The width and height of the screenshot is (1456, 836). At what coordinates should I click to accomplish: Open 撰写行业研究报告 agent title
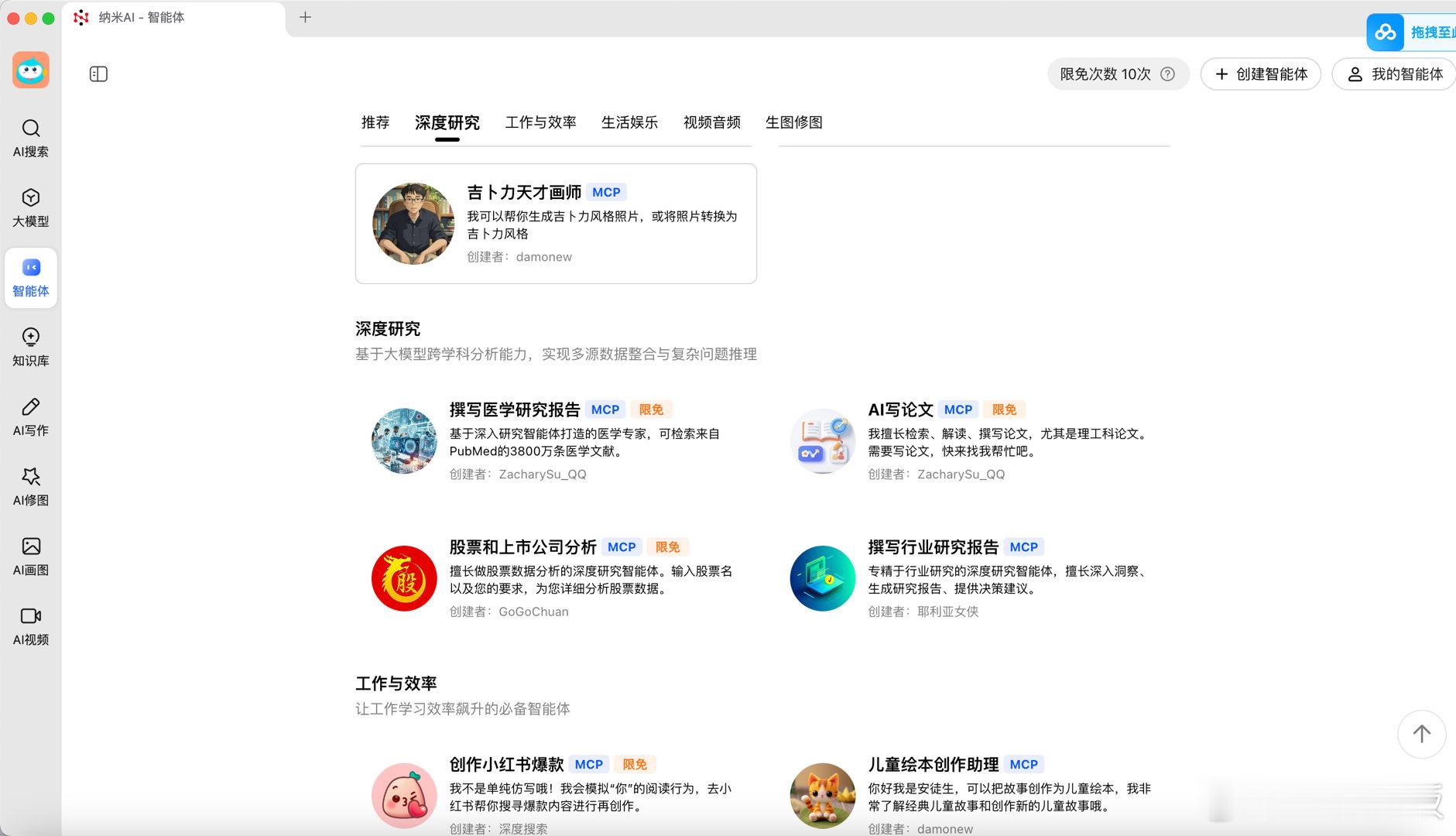click(934, 547)
